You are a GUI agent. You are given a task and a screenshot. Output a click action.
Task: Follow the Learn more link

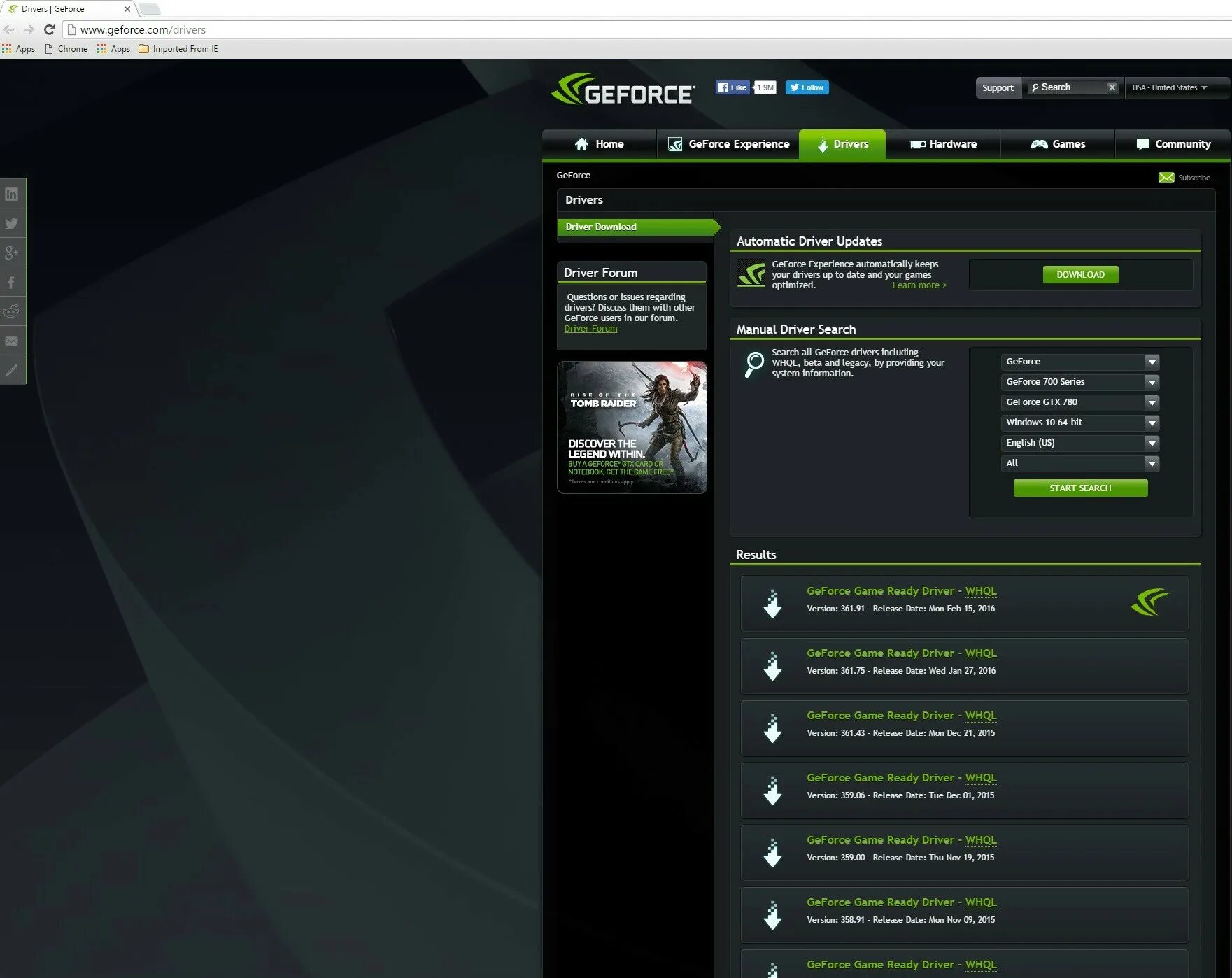[919, 285]
